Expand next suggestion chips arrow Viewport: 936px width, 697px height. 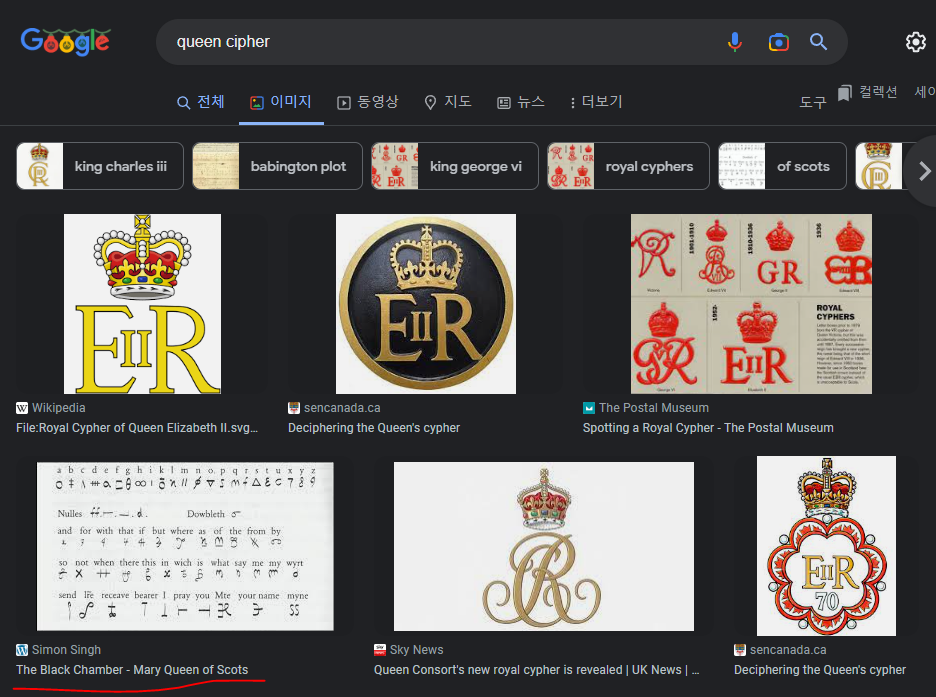924,171
